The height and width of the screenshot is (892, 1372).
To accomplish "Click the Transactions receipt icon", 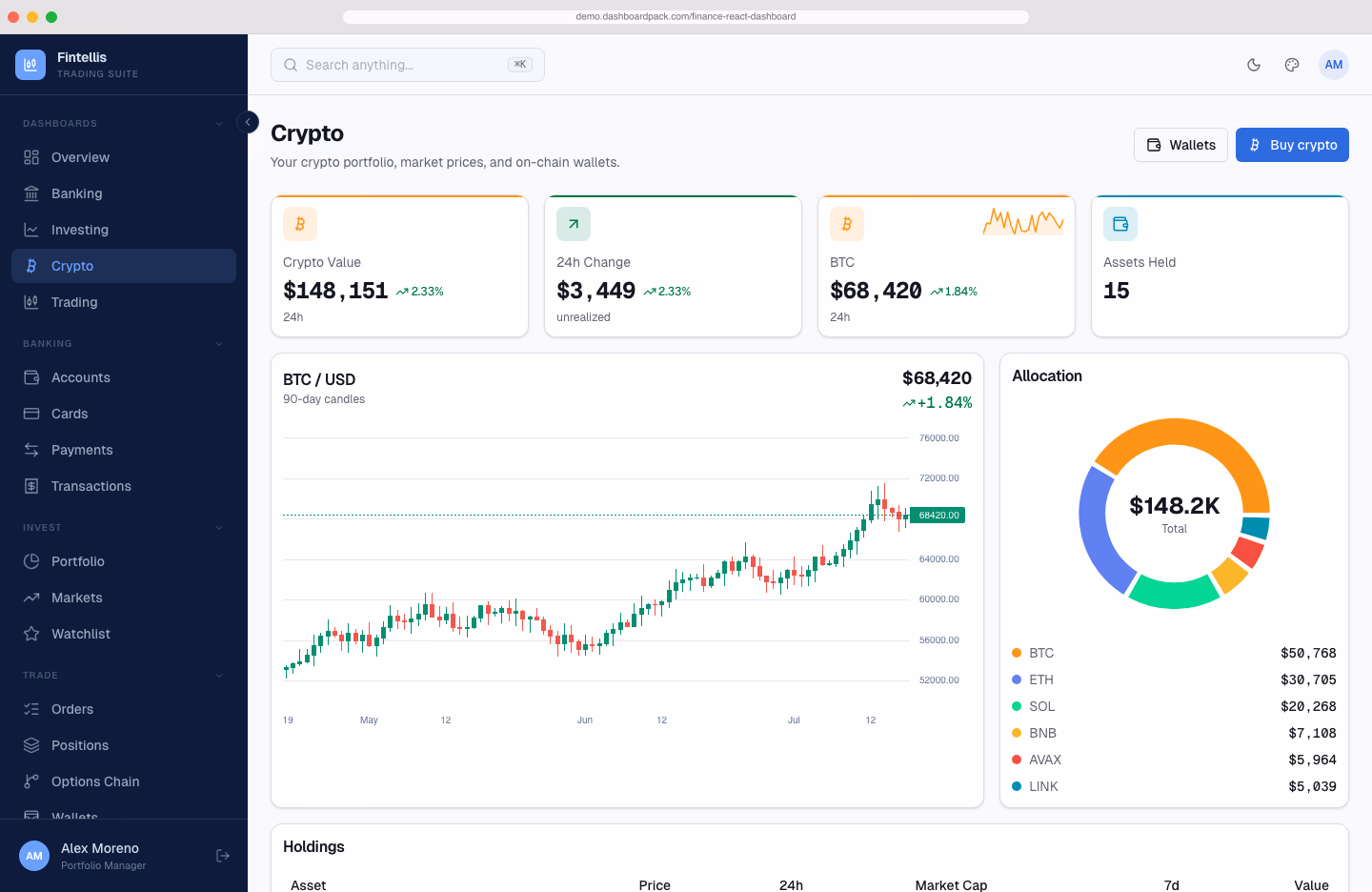I will [31, 486].
